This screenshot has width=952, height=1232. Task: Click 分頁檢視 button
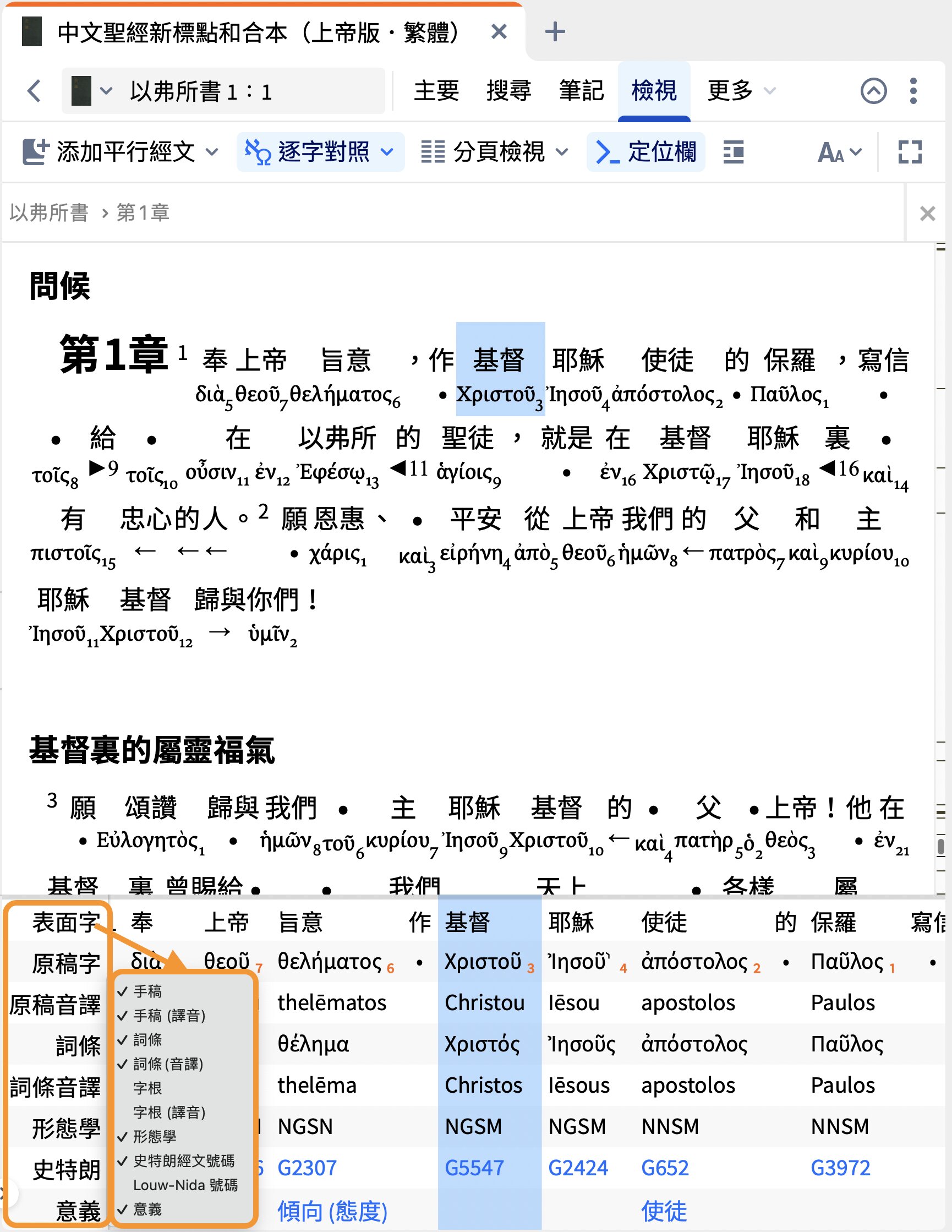[x=483, y=152]
